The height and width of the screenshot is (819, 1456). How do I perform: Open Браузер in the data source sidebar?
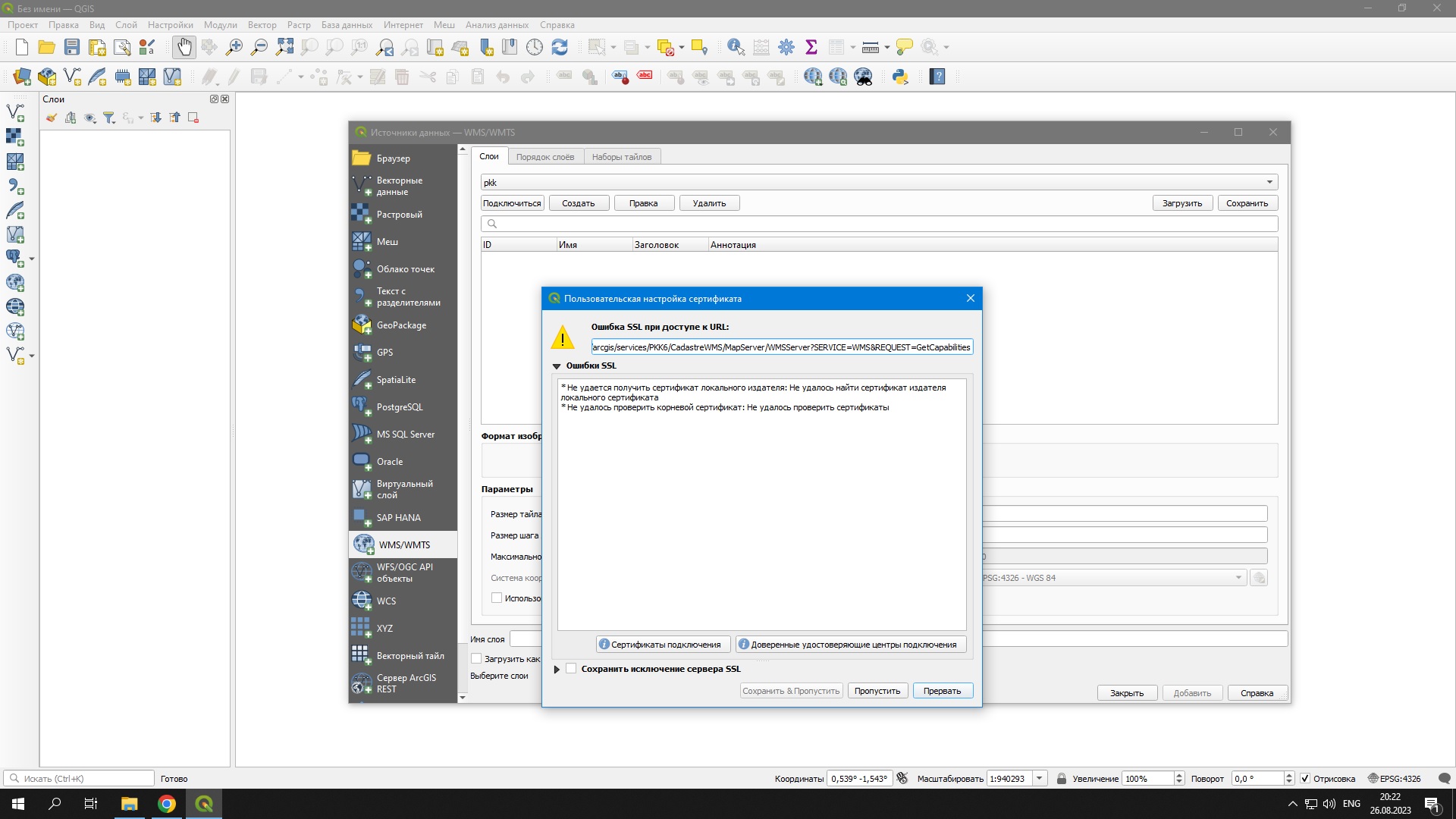[403, 158]
